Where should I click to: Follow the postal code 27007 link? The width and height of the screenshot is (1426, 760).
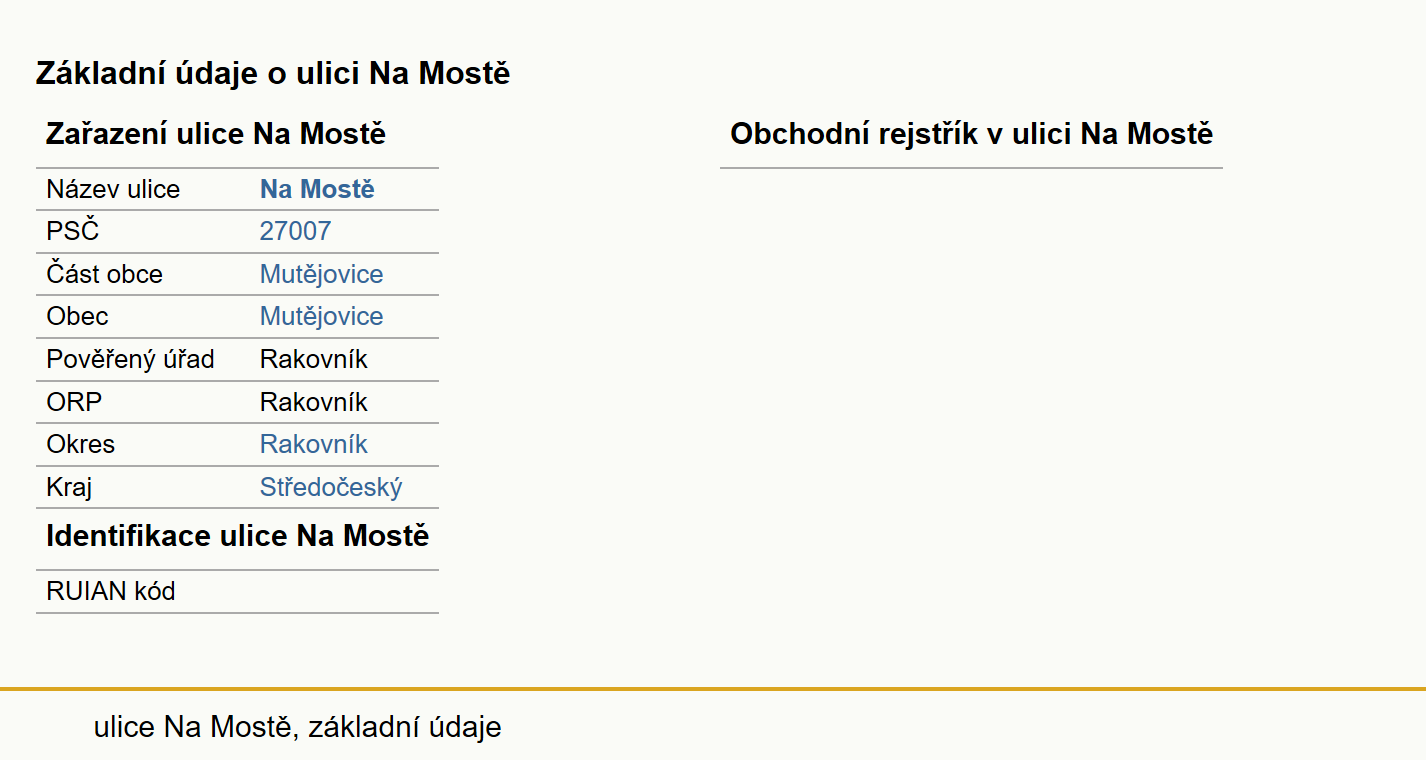tap(295, 232)
